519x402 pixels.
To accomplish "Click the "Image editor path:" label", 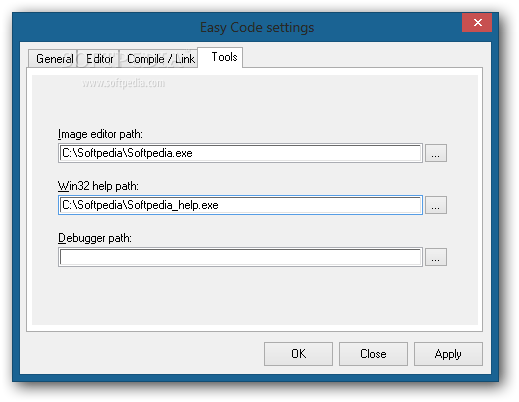I will [100, 134].
